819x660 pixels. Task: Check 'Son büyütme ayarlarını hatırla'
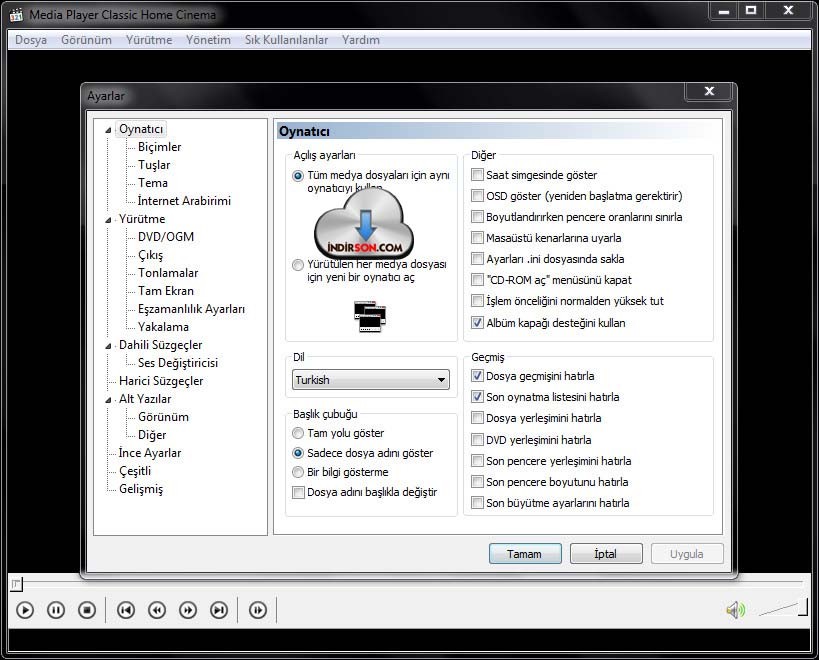pyautogui.click(x=477, y=502)
